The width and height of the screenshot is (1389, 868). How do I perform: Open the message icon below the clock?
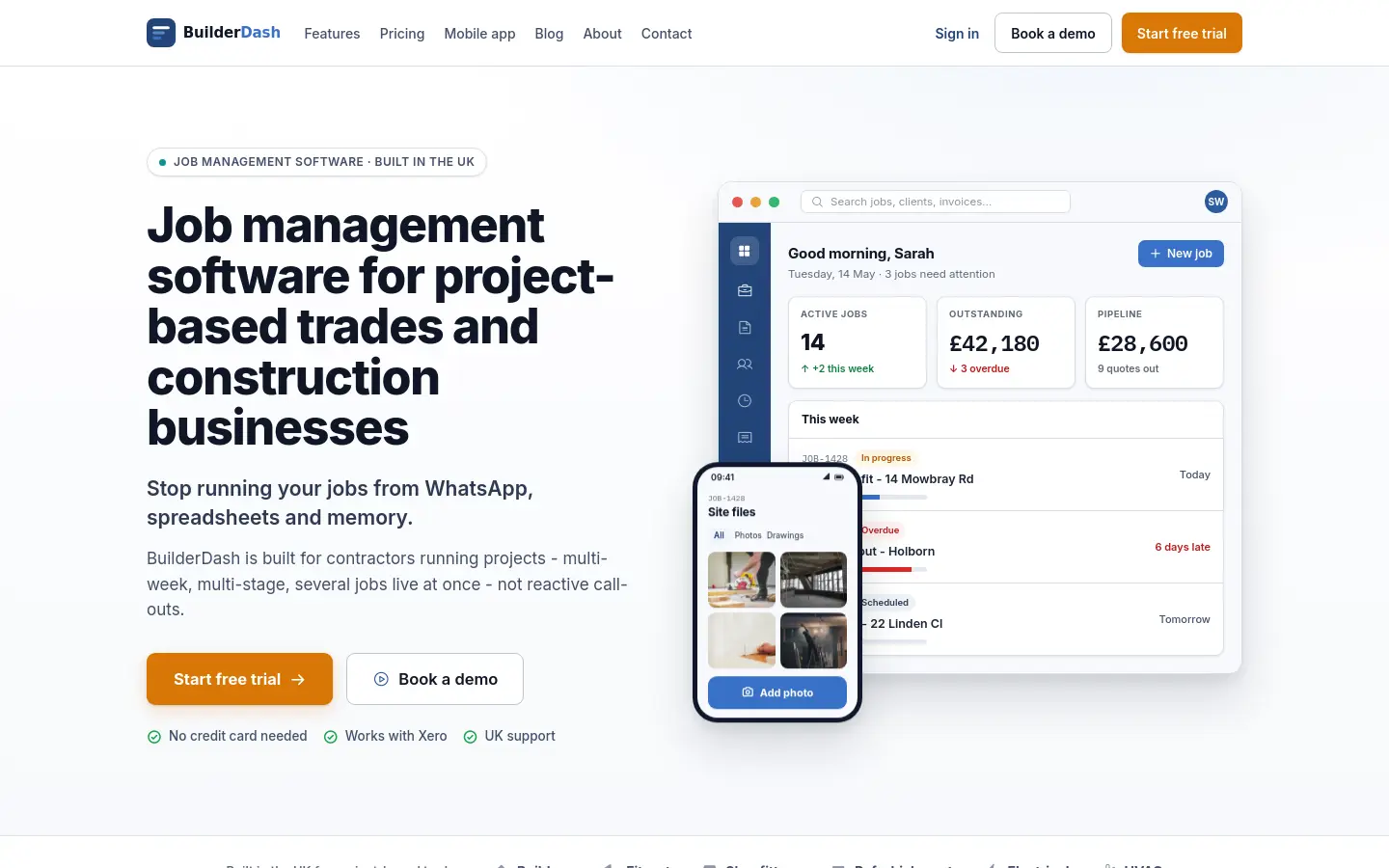click(745, 438)
